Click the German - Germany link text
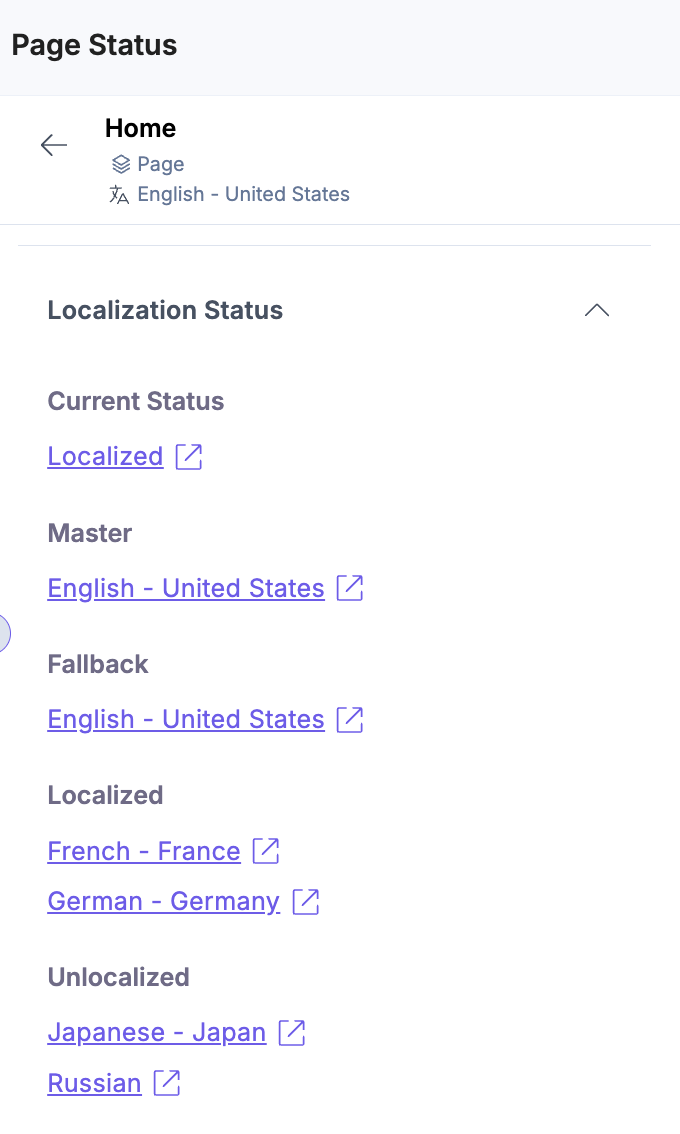 click(163, 901)
